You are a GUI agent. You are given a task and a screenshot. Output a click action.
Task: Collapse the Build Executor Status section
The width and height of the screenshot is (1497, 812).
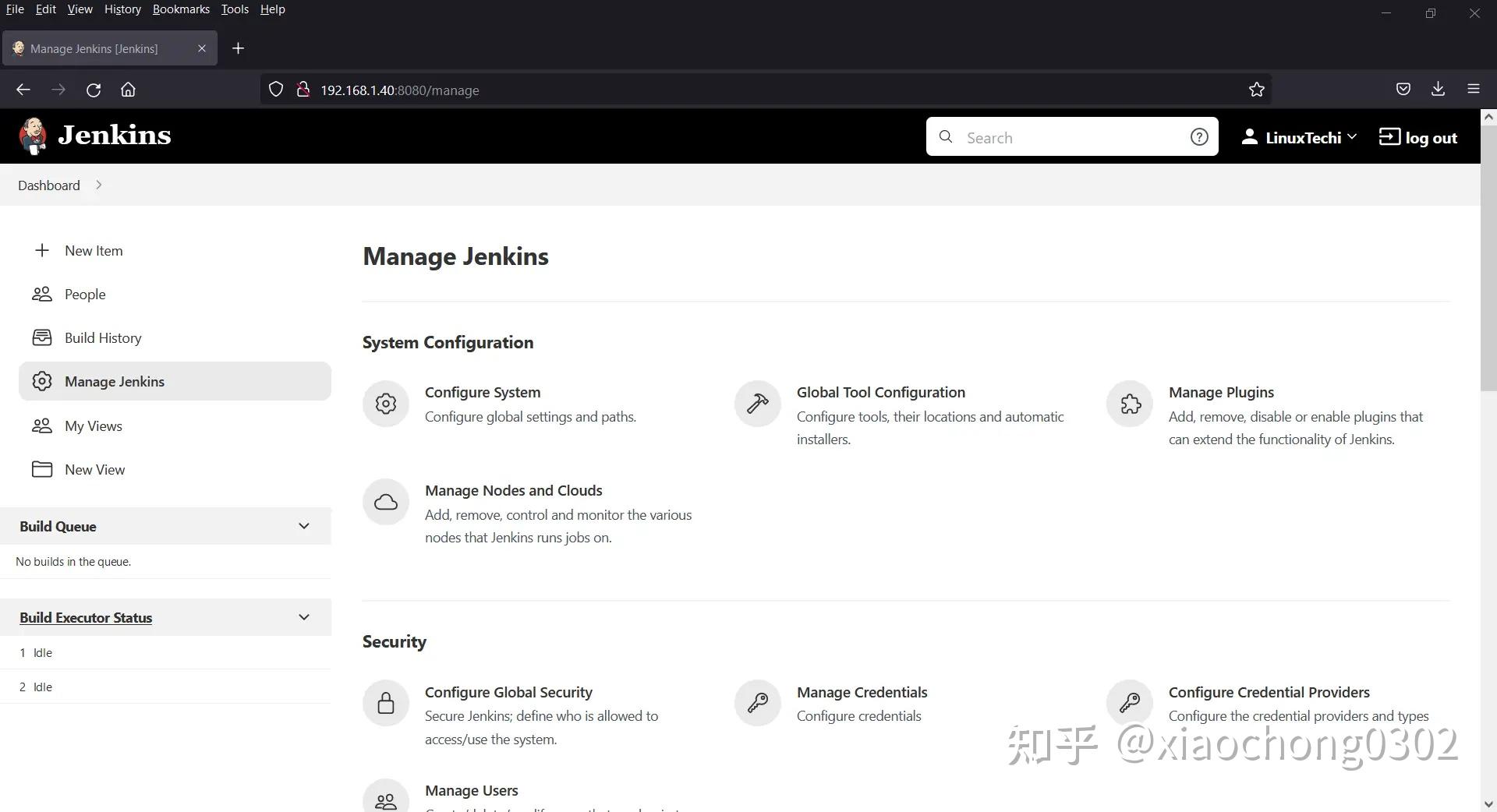click(303, 616)
